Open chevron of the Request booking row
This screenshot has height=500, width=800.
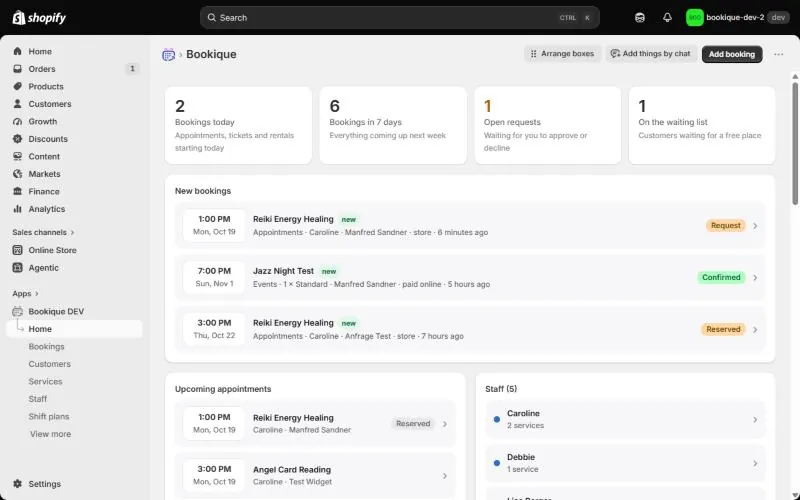(x=755, y=226)
